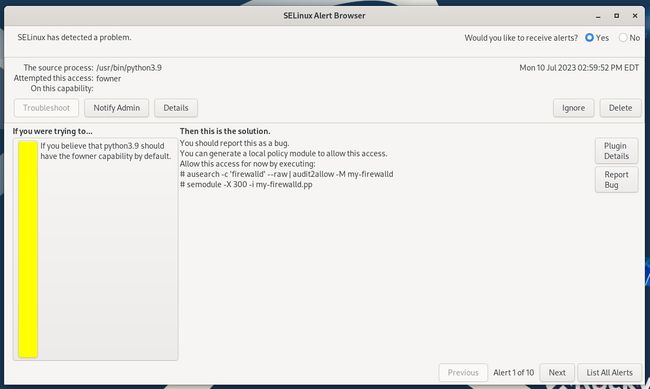
Task: Minimize the SELinux Alert Browser window
Action: point(598,16)
